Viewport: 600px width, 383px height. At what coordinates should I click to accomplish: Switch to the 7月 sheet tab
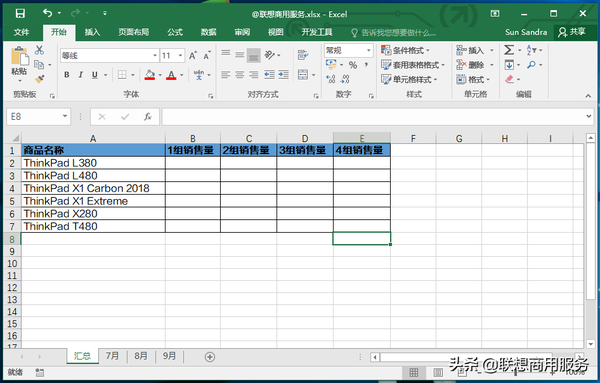(112, 356)
